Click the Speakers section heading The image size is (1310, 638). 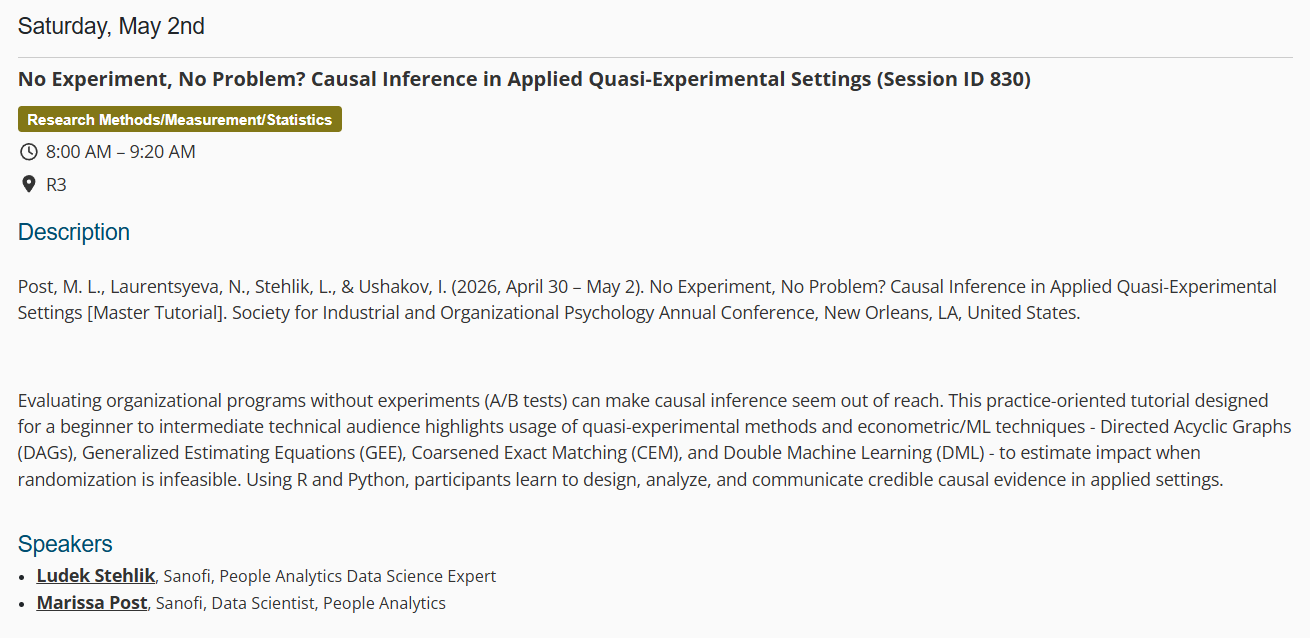pos(65,544)
